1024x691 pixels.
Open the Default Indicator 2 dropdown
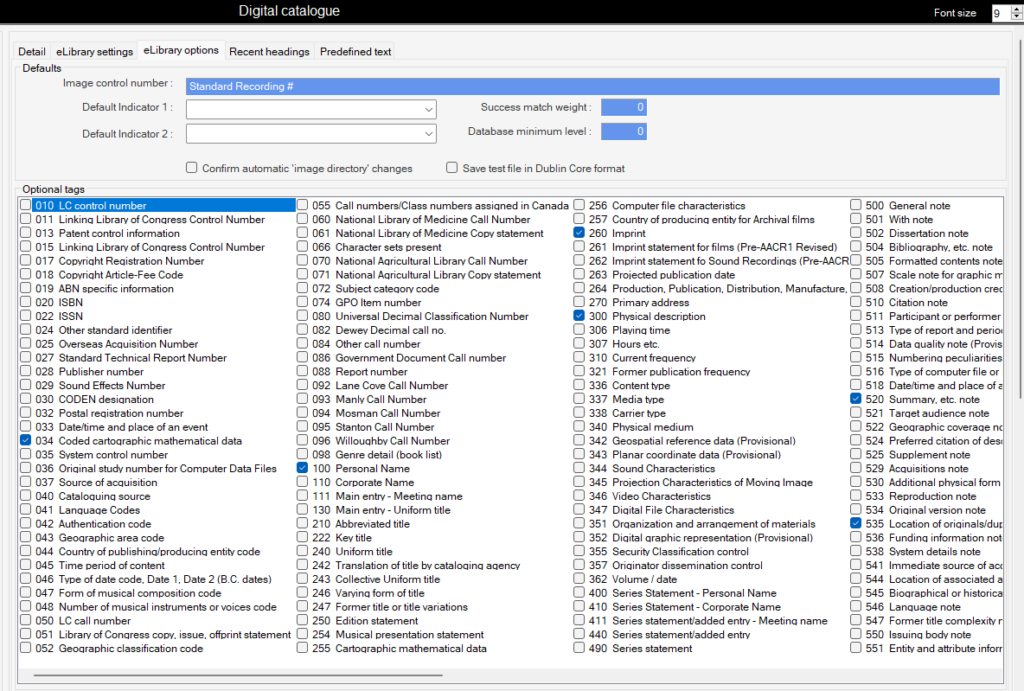[x=430, y=133]
